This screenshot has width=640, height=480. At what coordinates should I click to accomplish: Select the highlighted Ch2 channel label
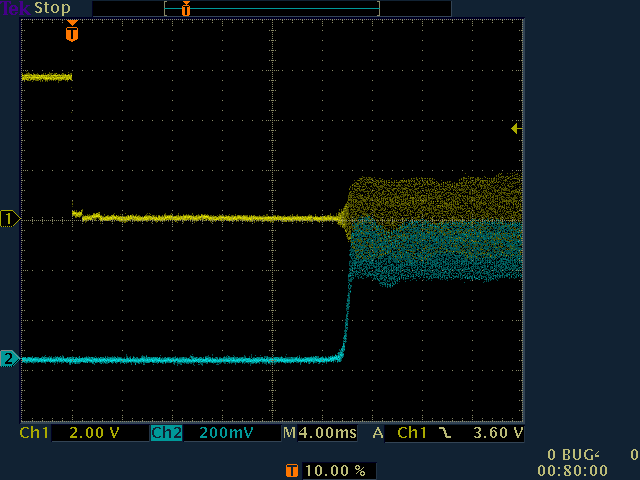tap(165, 433)
